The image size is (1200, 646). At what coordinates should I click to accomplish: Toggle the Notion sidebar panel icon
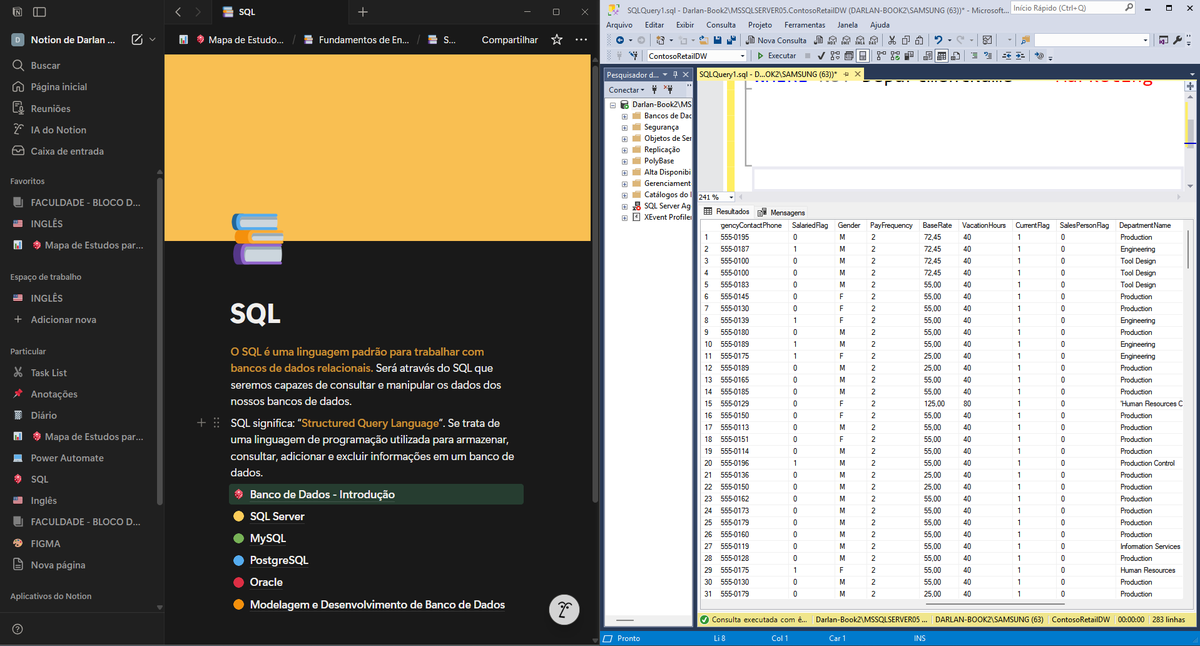(x=39, y=12)
